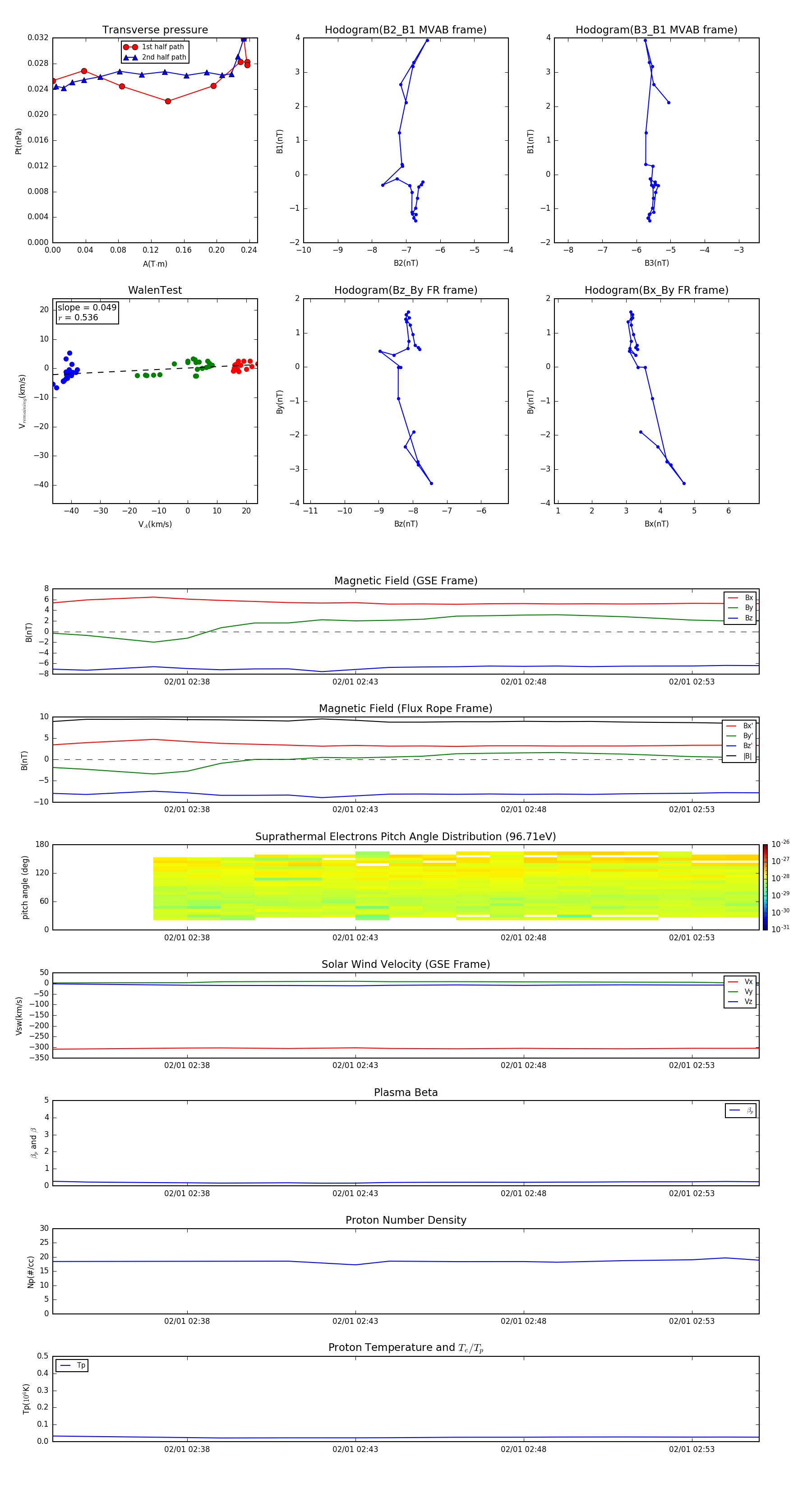The image size is (812, 1489).
Task: Click '02/01 02:48' tick under Proton Number Density plot
Action: pos(524,1321)
